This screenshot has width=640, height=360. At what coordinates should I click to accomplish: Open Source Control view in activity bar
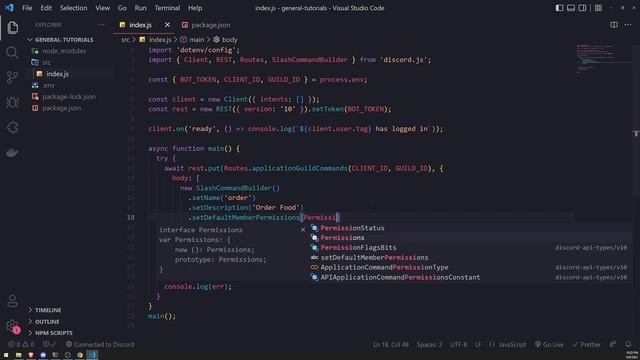point(13,77)
